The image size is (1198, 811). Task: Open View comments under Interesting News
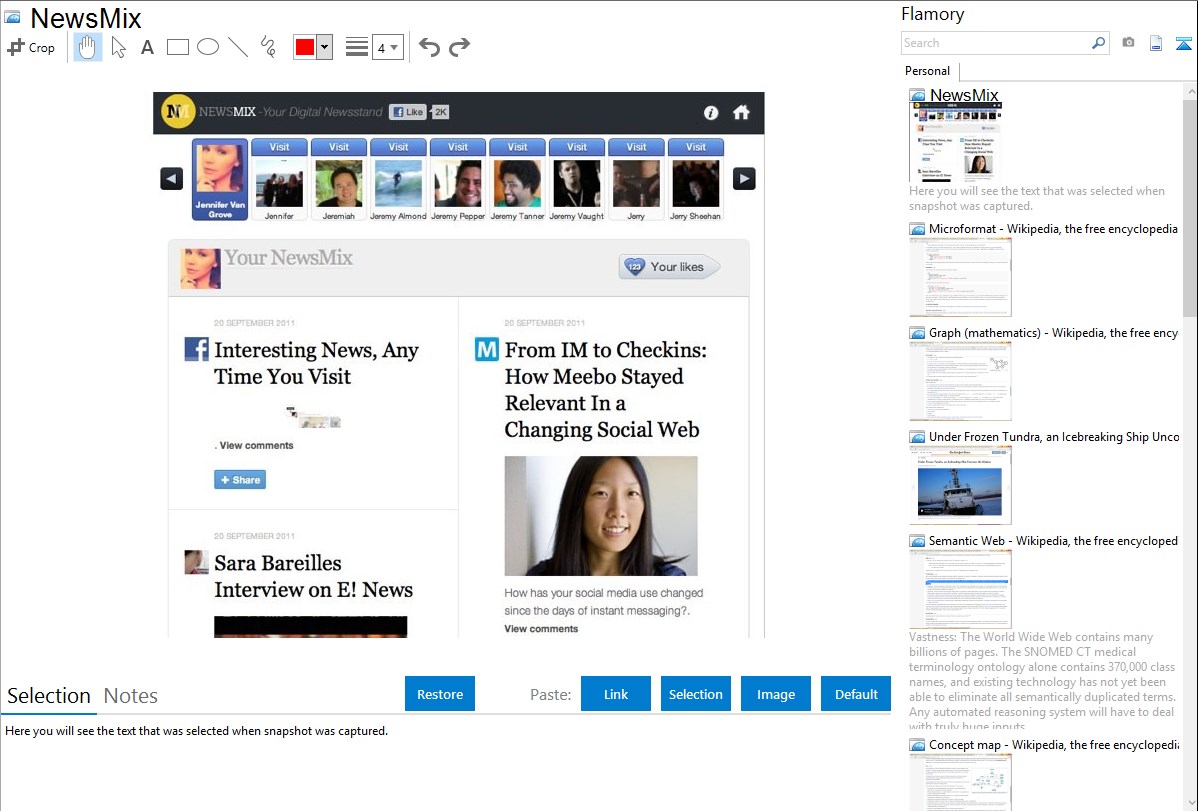(257, 446)
